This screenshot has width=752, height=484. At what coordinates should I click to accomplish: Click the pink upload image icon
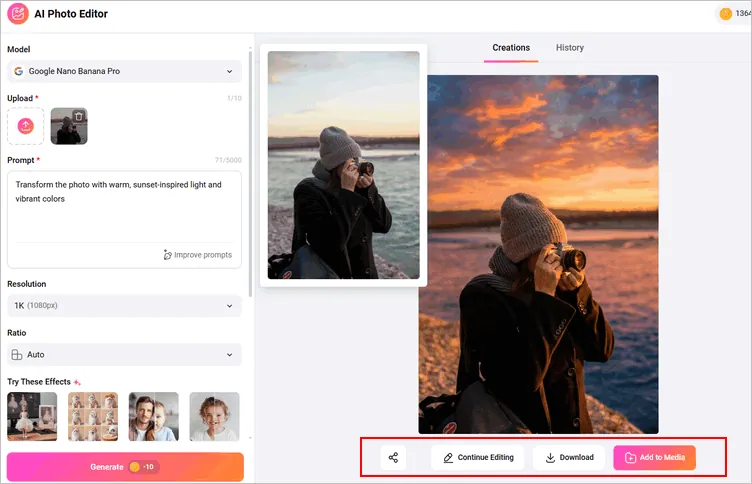[25, 126]
